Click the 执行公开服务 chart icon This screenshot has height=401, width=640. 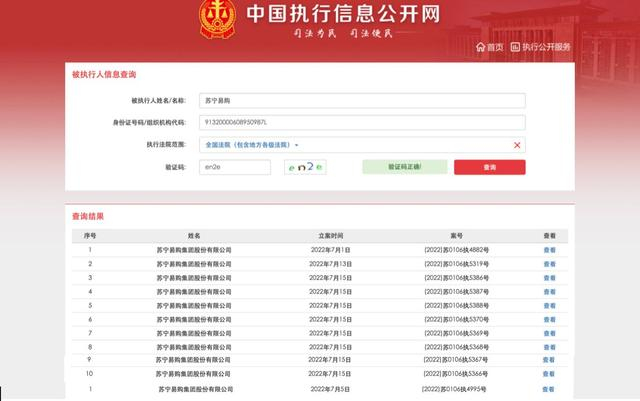515,47
